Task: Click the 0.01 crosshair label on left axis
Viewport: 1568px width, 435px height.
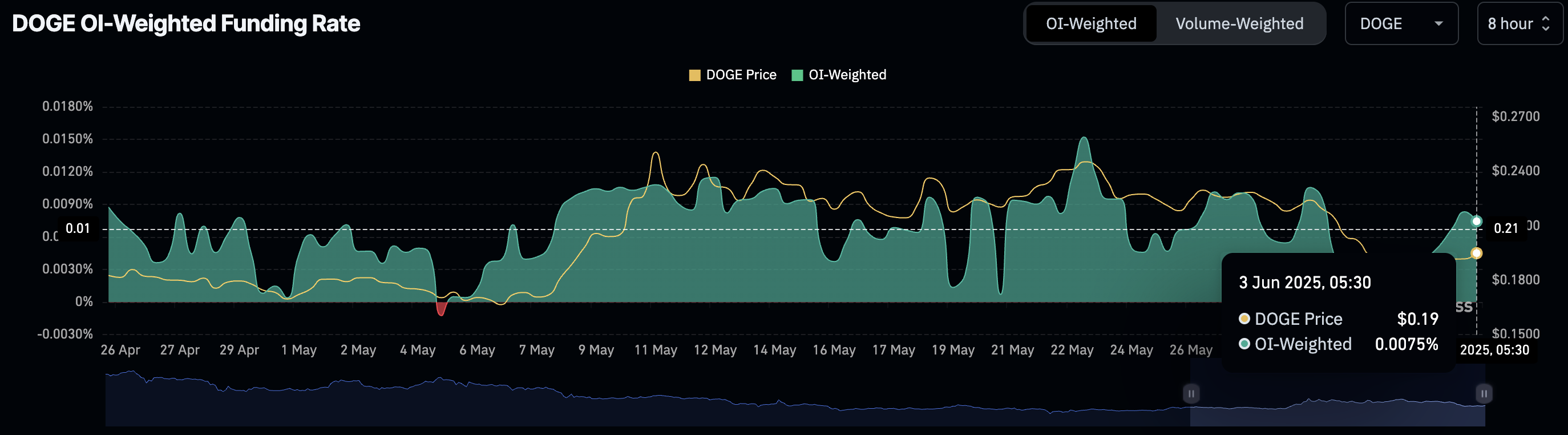Action: [x=78, y=228]
